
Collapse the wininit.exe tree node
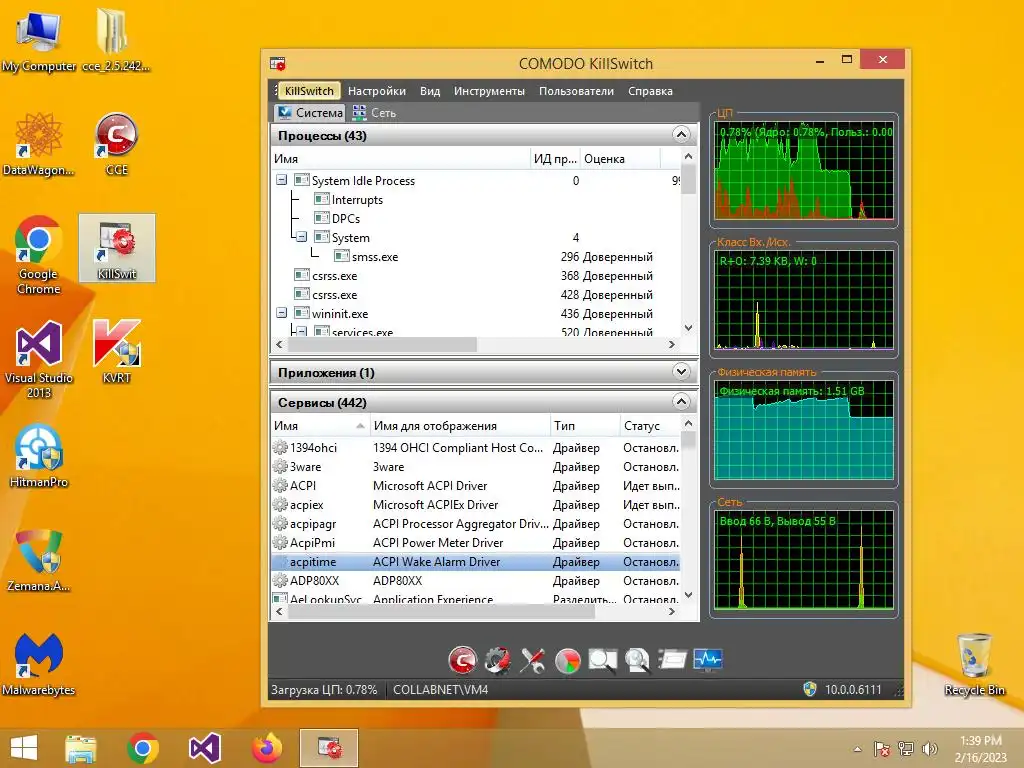[281, 313]
